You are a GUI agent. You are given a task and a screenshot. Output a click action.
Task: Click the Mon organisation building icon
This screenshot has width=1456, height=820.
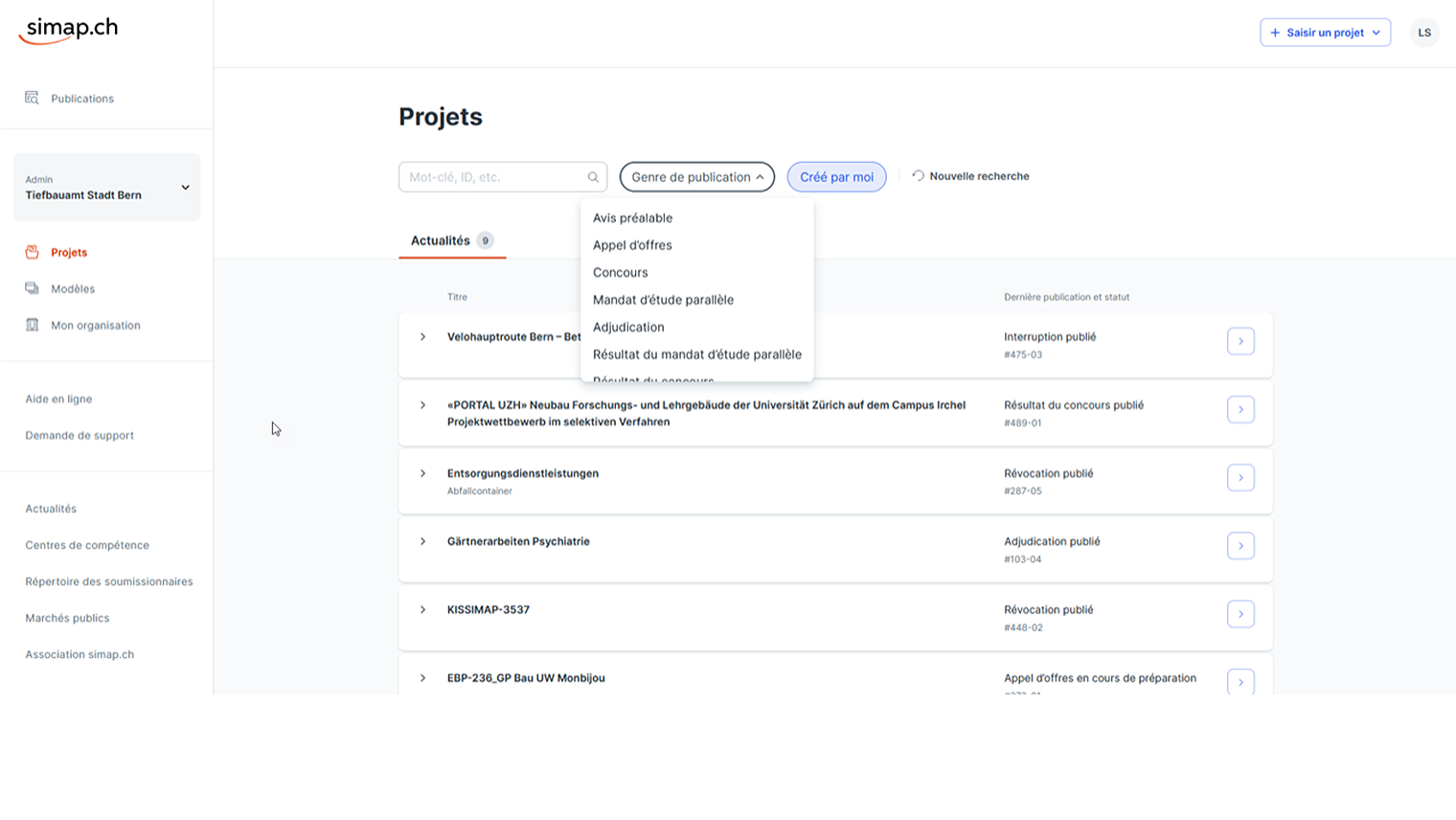tap(32, 325)
